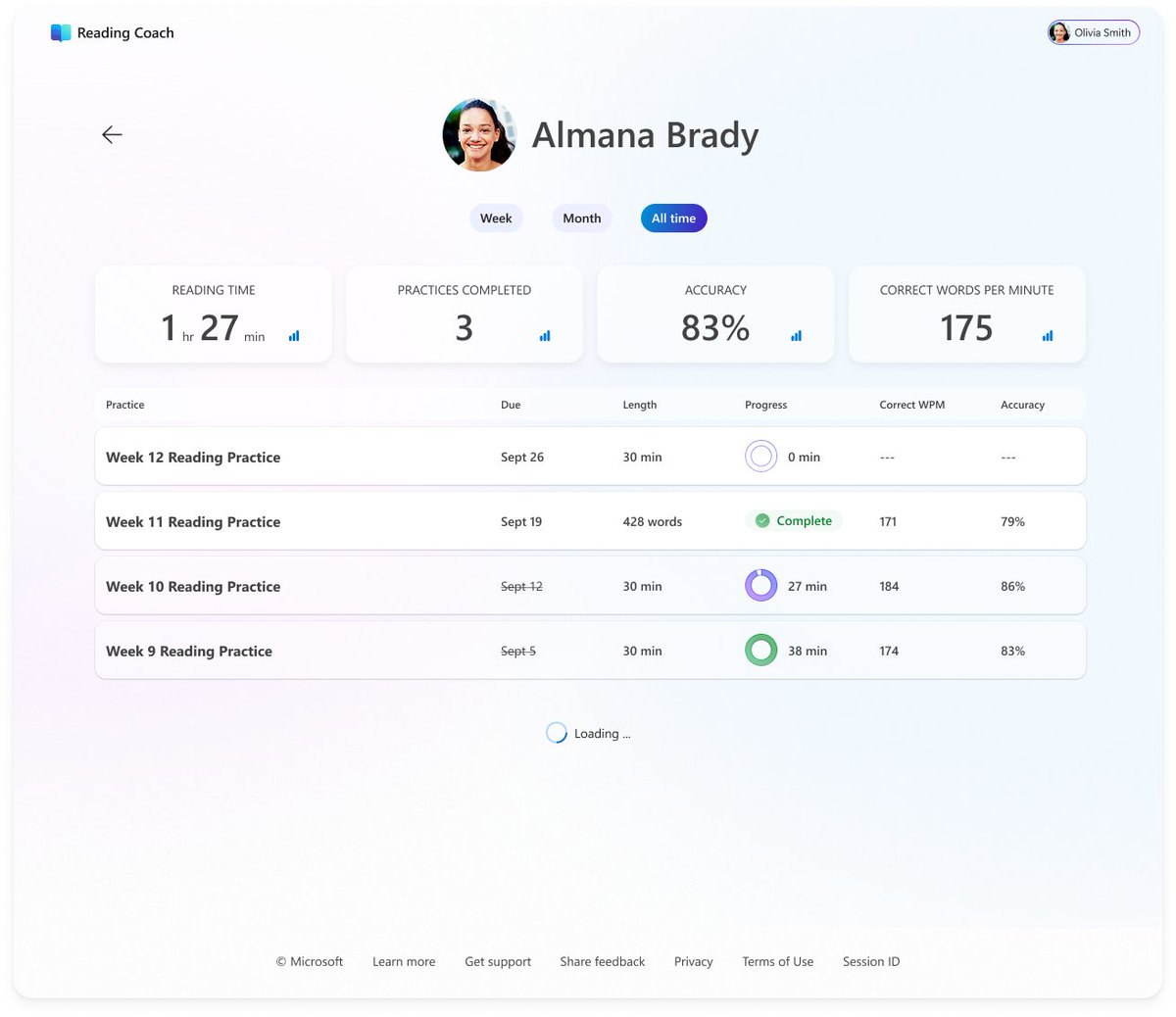
Task: Open the Reading Time stat card
Action: [214, 315]
